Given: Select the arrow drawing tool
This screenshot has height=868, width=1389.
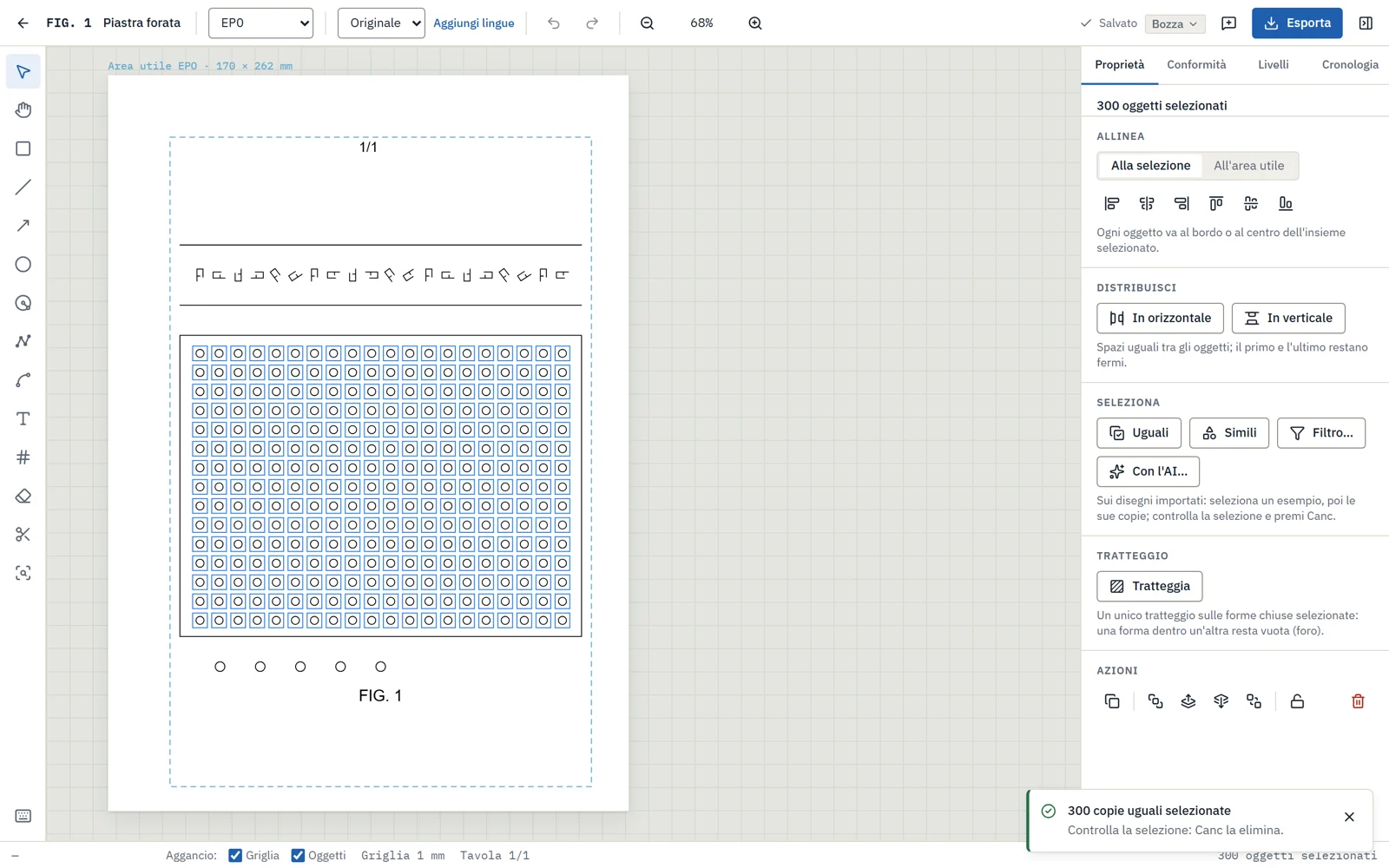Looking at the screenshot, I should pyautogui.click(x=23, y=226).
